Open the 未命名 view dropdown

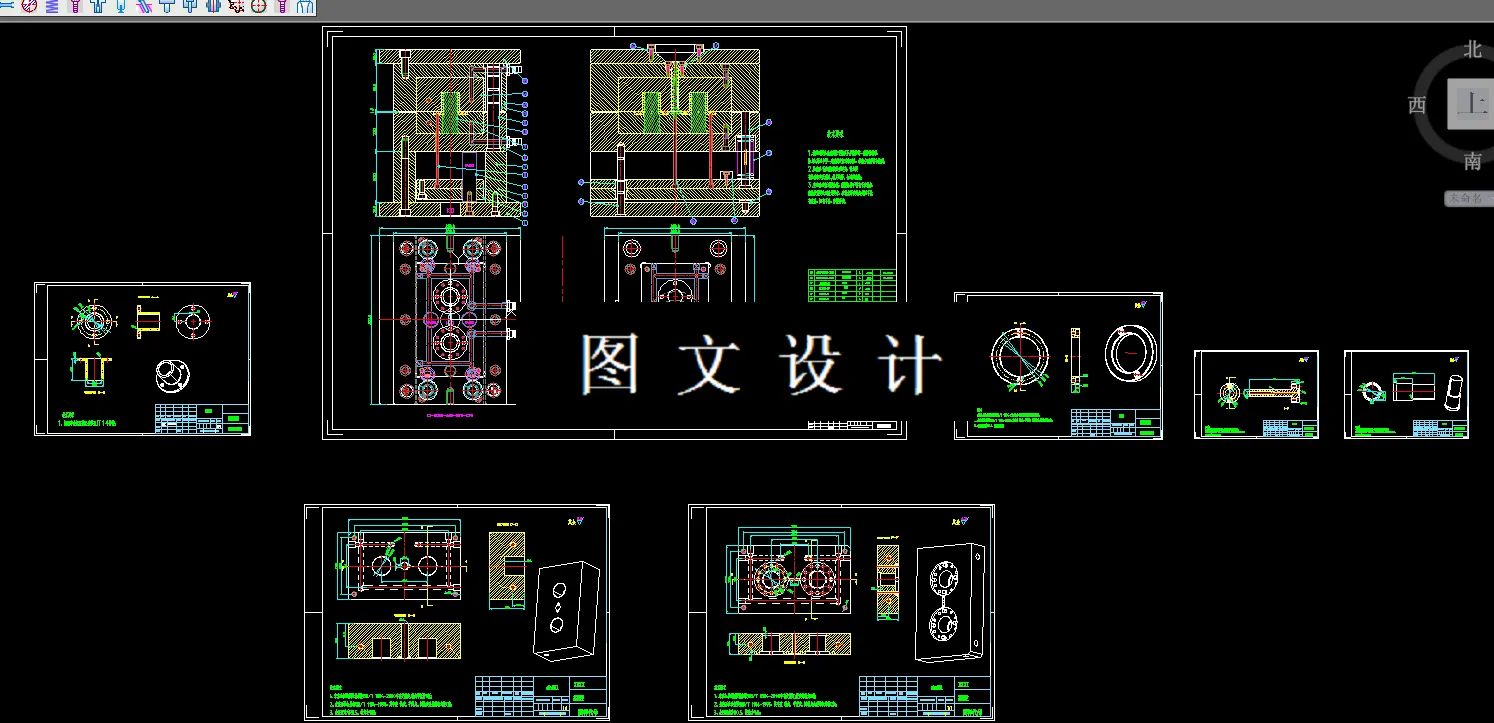click(1464, 197)
